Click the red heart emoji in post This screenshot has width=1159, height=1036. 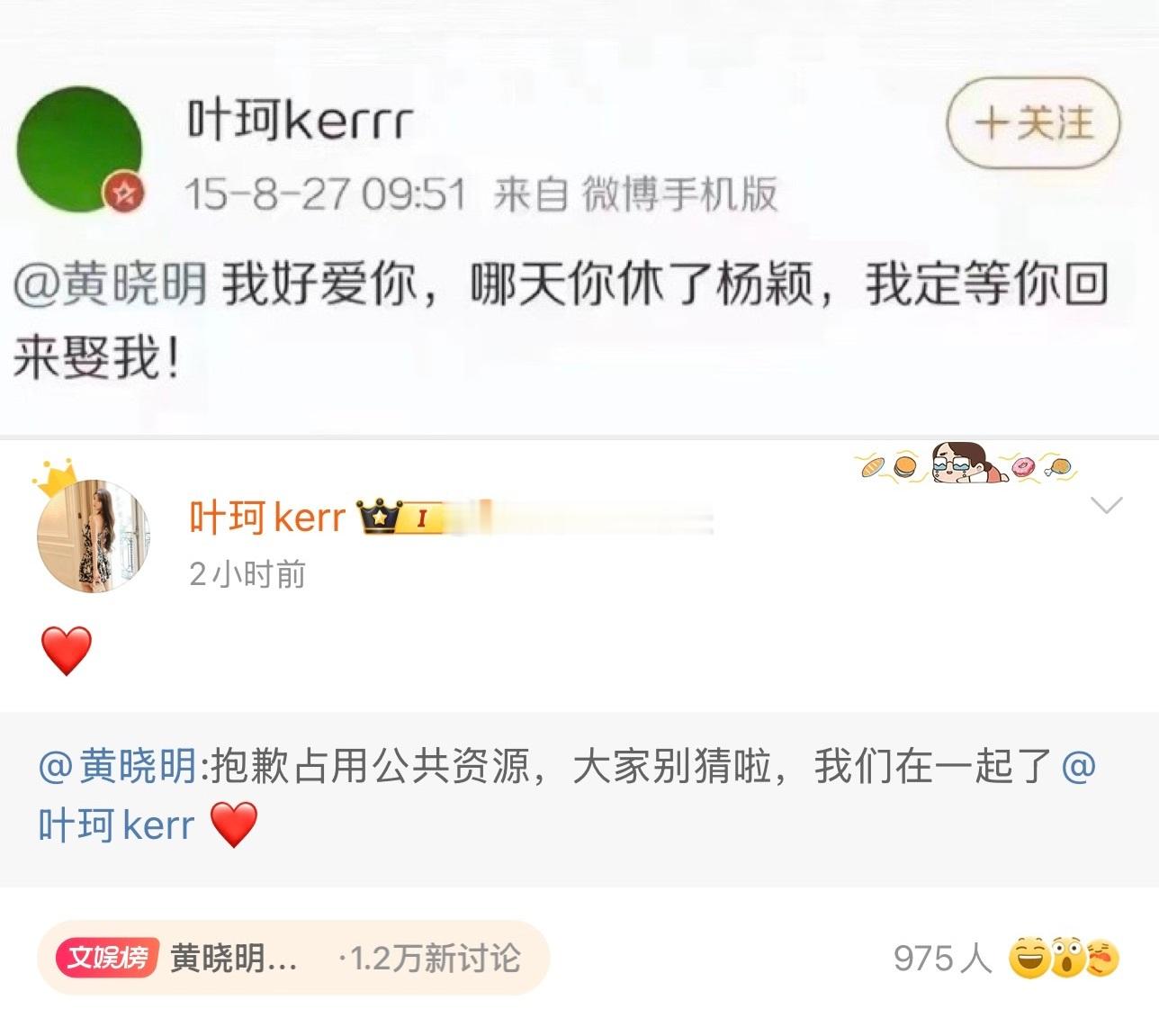click(67, 651)
